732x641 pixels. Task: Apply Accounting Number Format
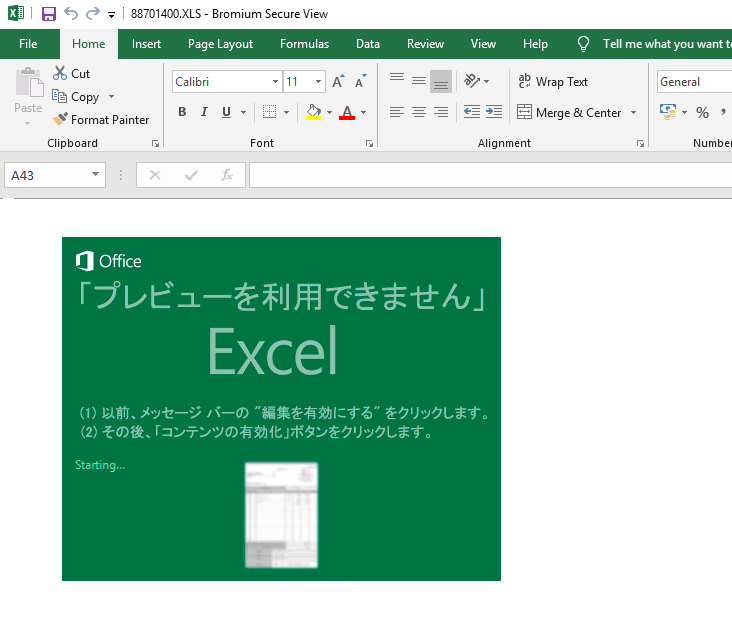(x=668, y=112)
